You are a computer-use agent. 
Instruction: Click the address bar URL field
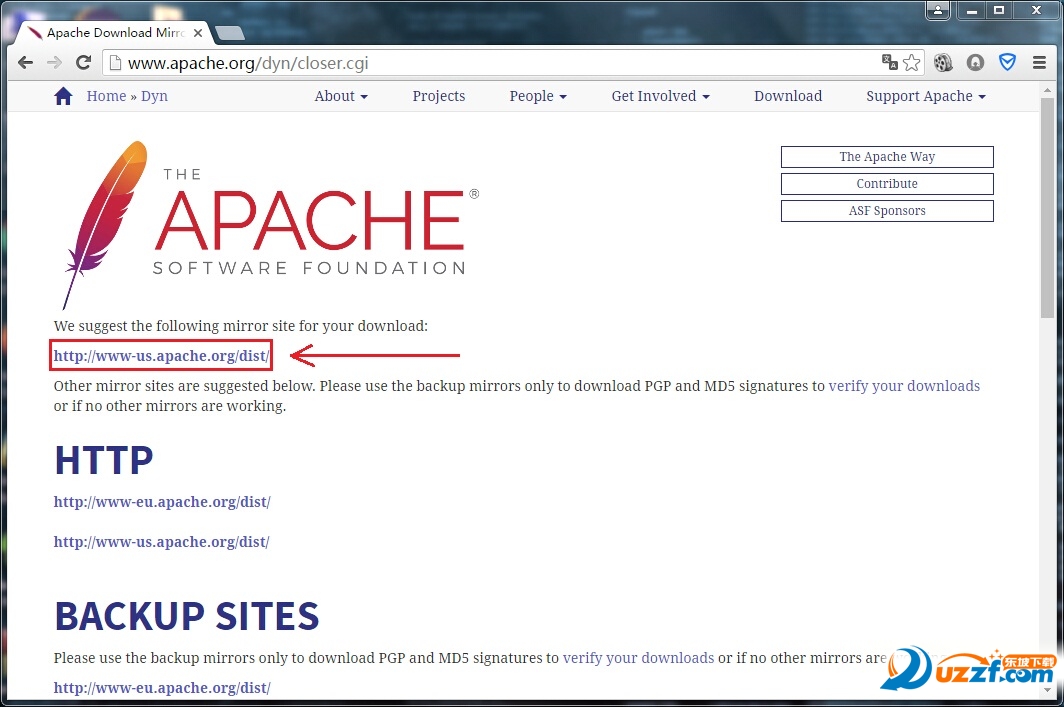[x=500, y=63]
